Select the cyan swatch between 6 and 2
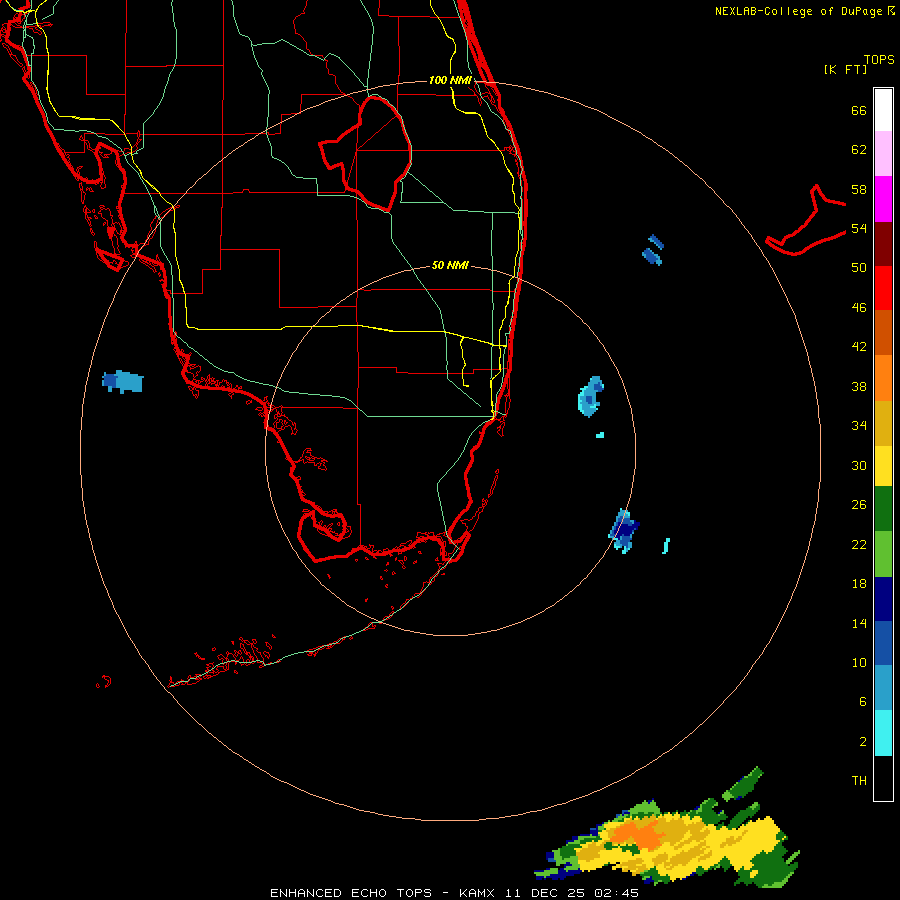 click(883, 734)
